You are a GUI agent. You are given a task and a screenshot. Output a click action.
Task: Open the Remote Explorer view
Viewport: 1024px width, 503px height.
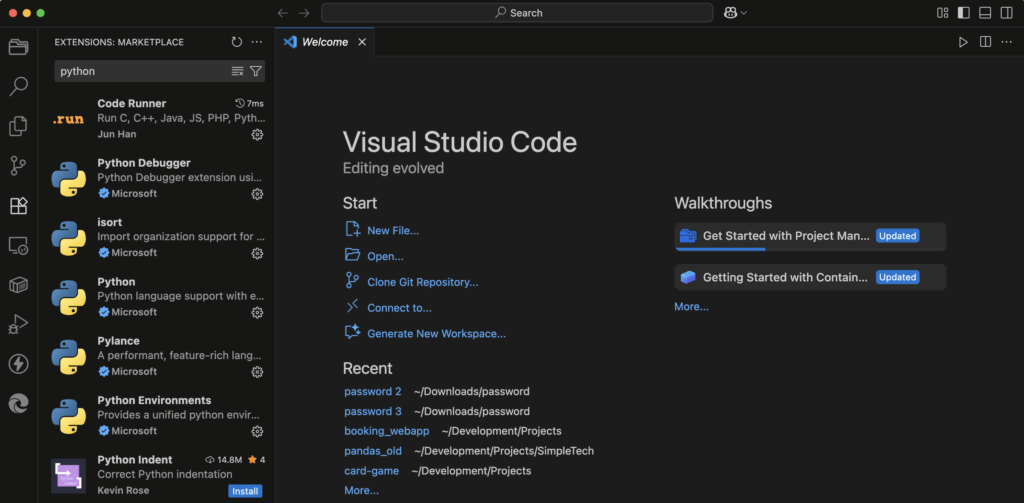coord(18,246)
